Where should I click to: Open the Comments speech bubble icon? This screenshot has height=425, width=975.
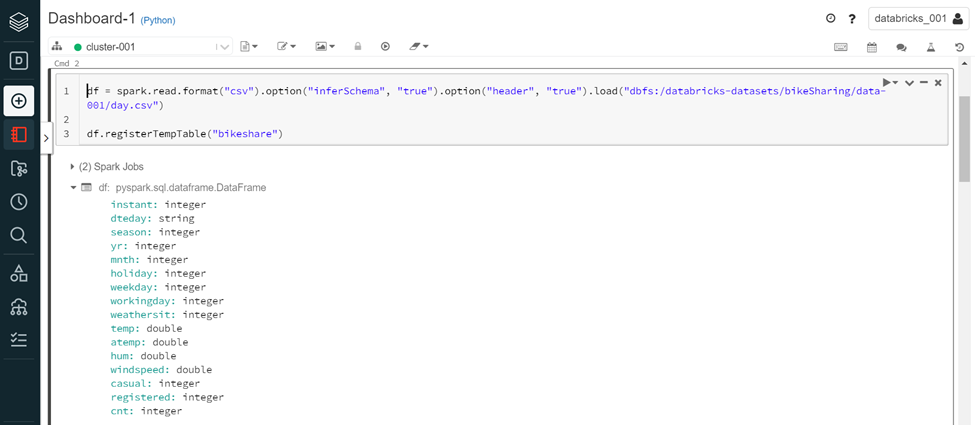(901, 47)
